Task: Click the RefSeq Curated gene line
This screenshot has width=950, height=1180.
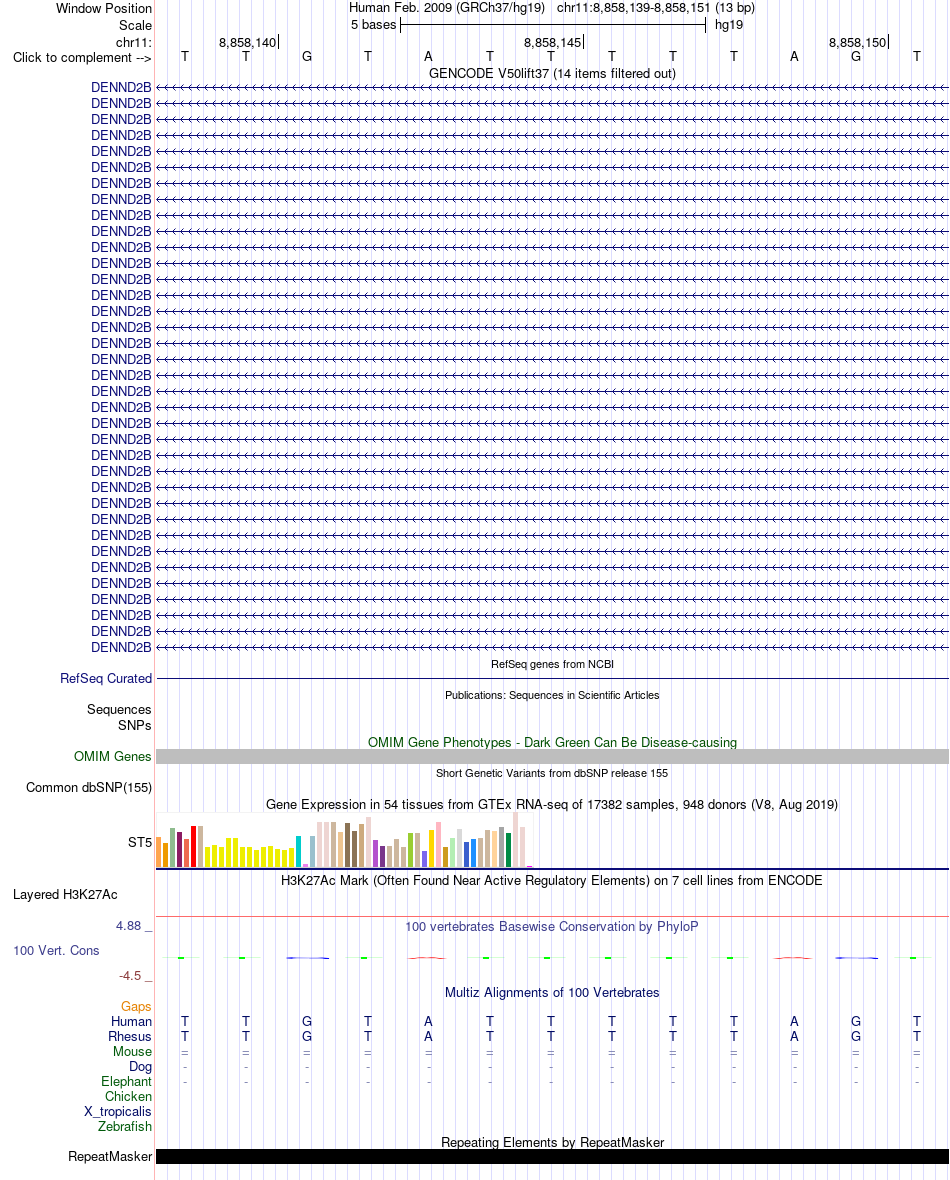Action: tap(552, 679)
